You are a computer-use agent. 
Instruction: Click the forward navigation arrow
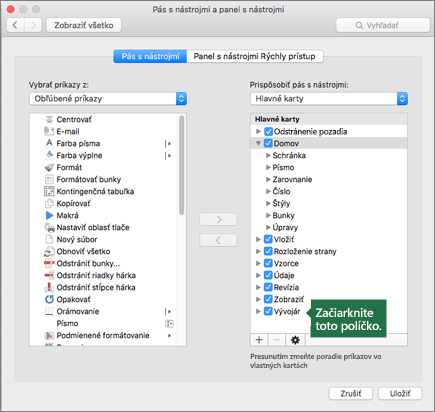33,25
